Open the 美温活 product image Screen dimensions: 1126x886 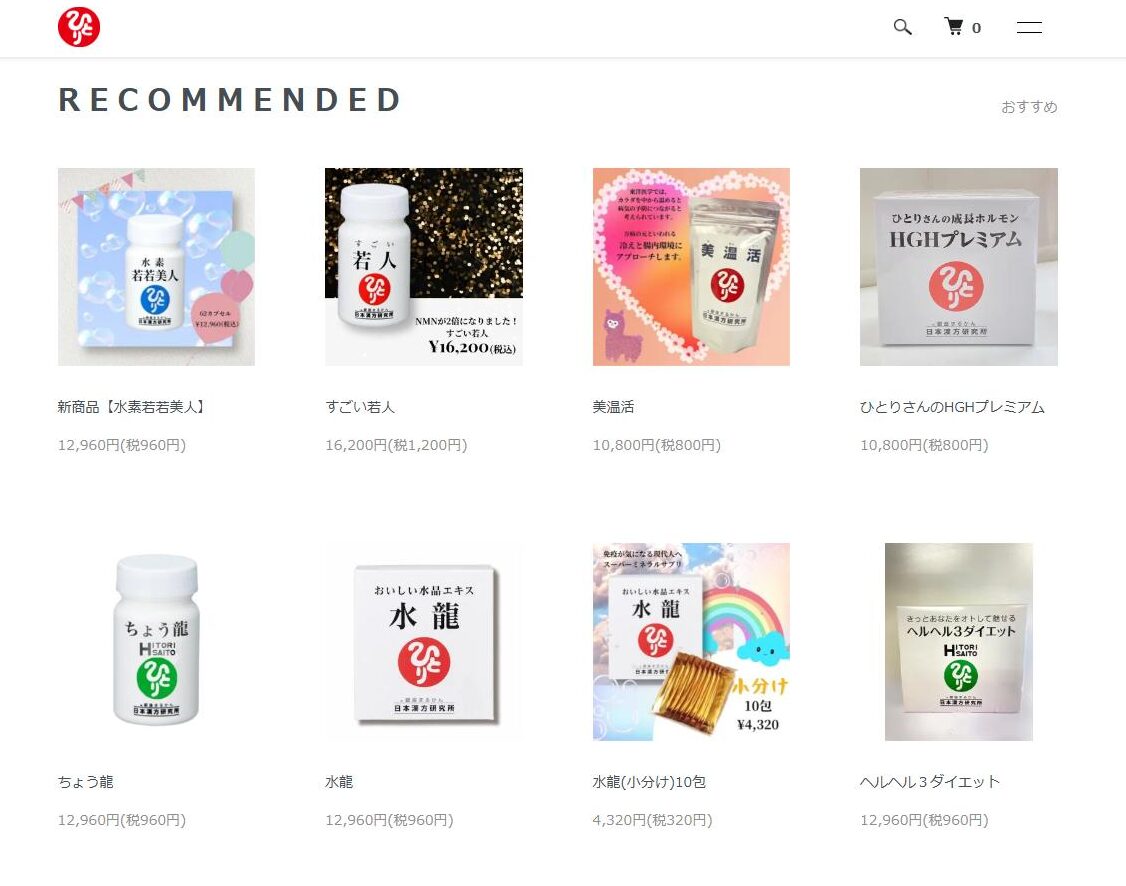click(692, 267)
